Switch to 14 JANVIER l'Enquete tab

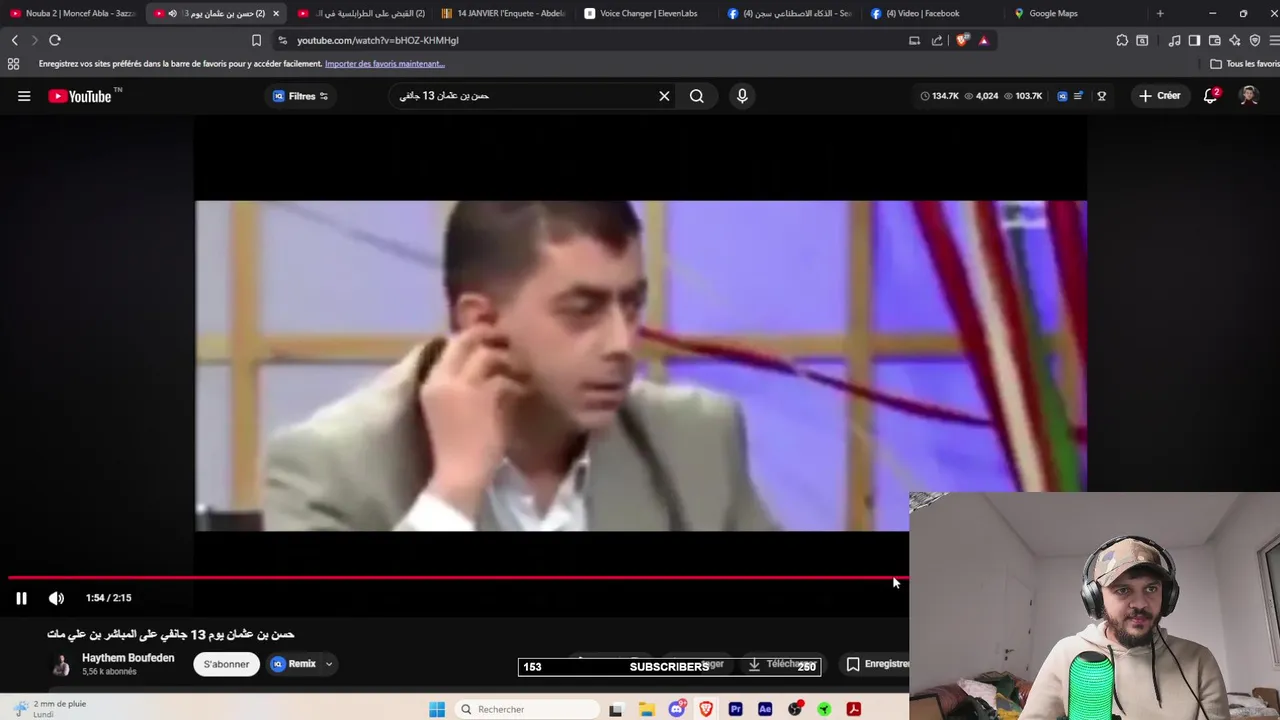[x=503, y=13]
